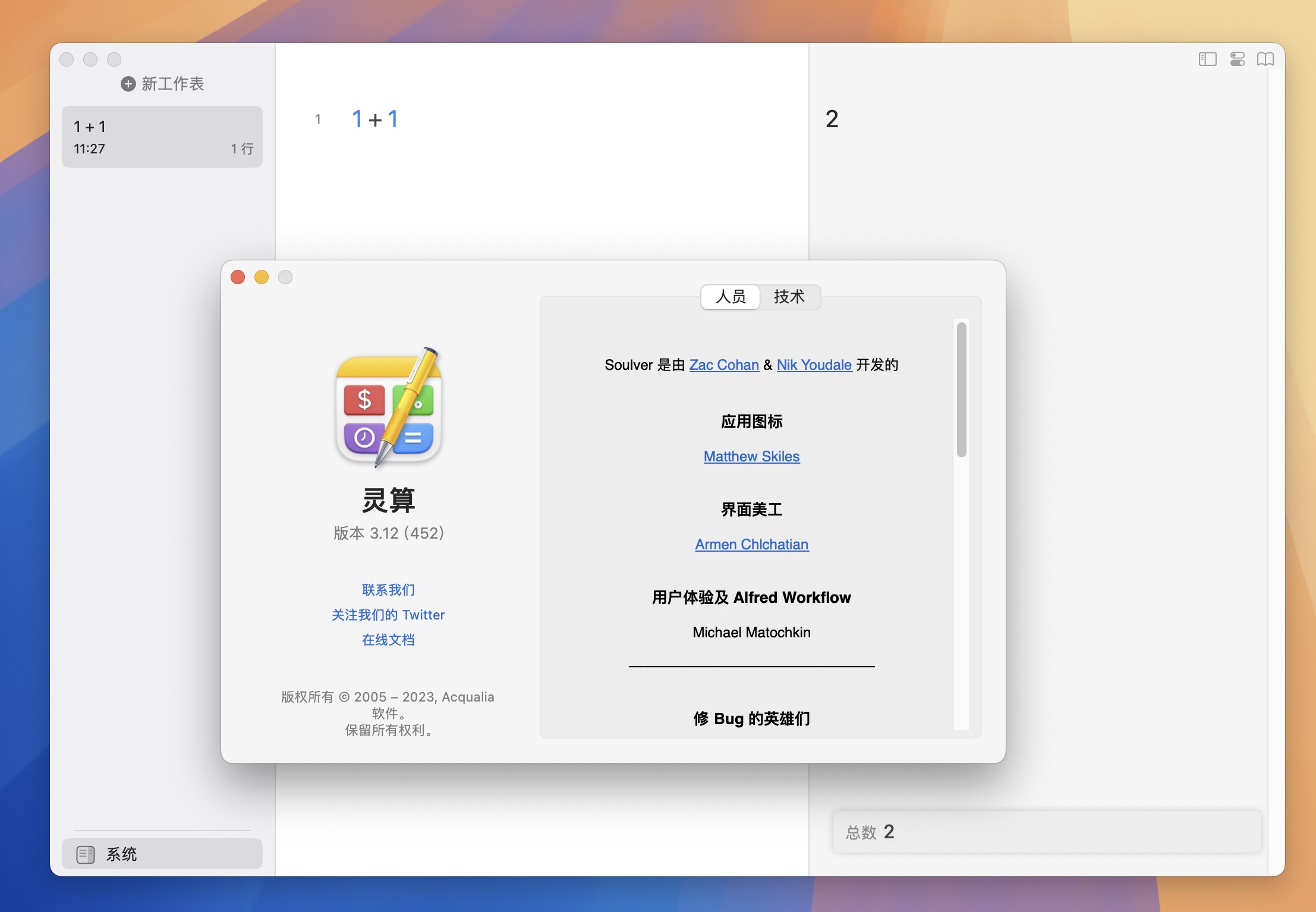This screenshot has width=1316, height=912.
Task: Click the version text 版本 3.12 (452)
Action: pyautogui.click(x=388, y=533)
